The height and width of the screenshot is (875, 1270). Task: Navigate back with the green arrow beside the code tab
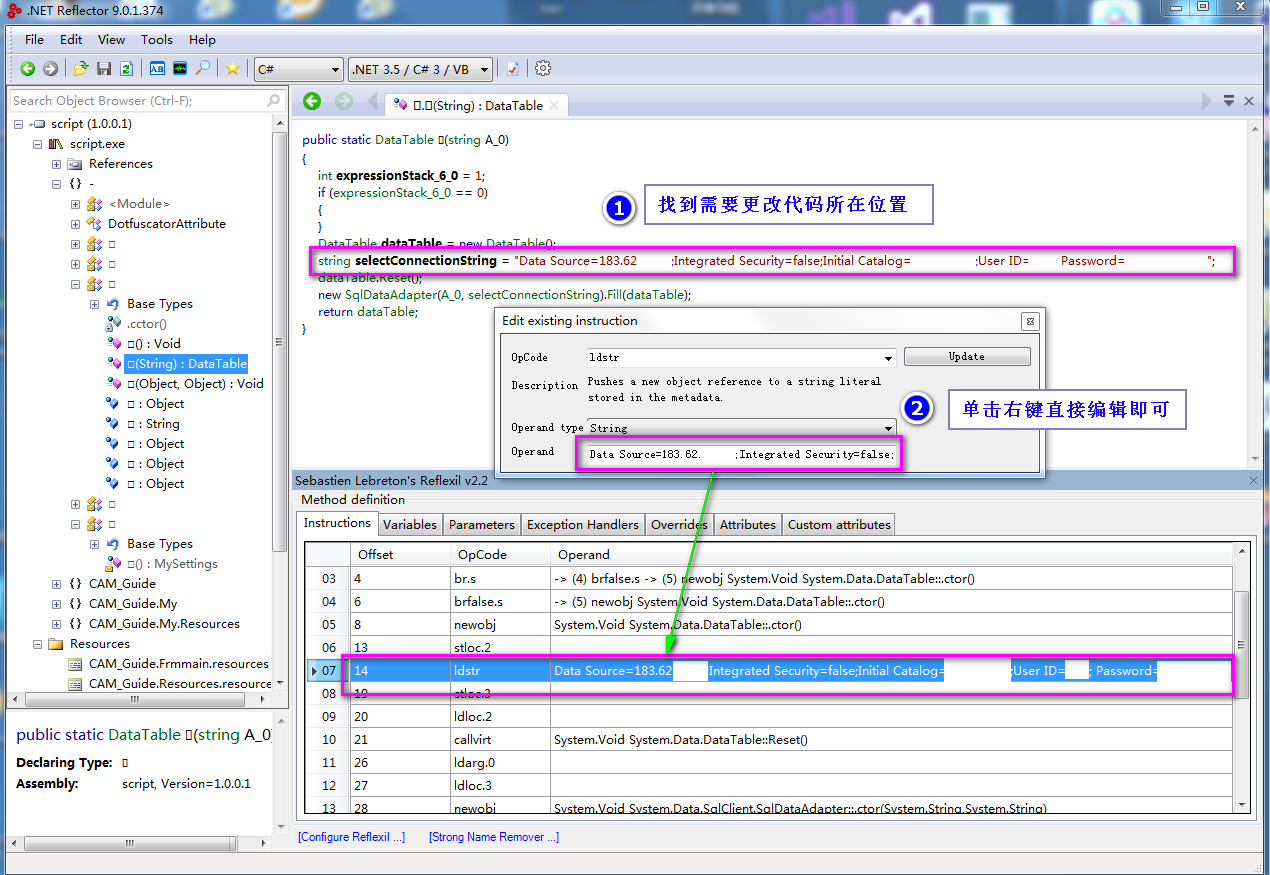point(312,101)
